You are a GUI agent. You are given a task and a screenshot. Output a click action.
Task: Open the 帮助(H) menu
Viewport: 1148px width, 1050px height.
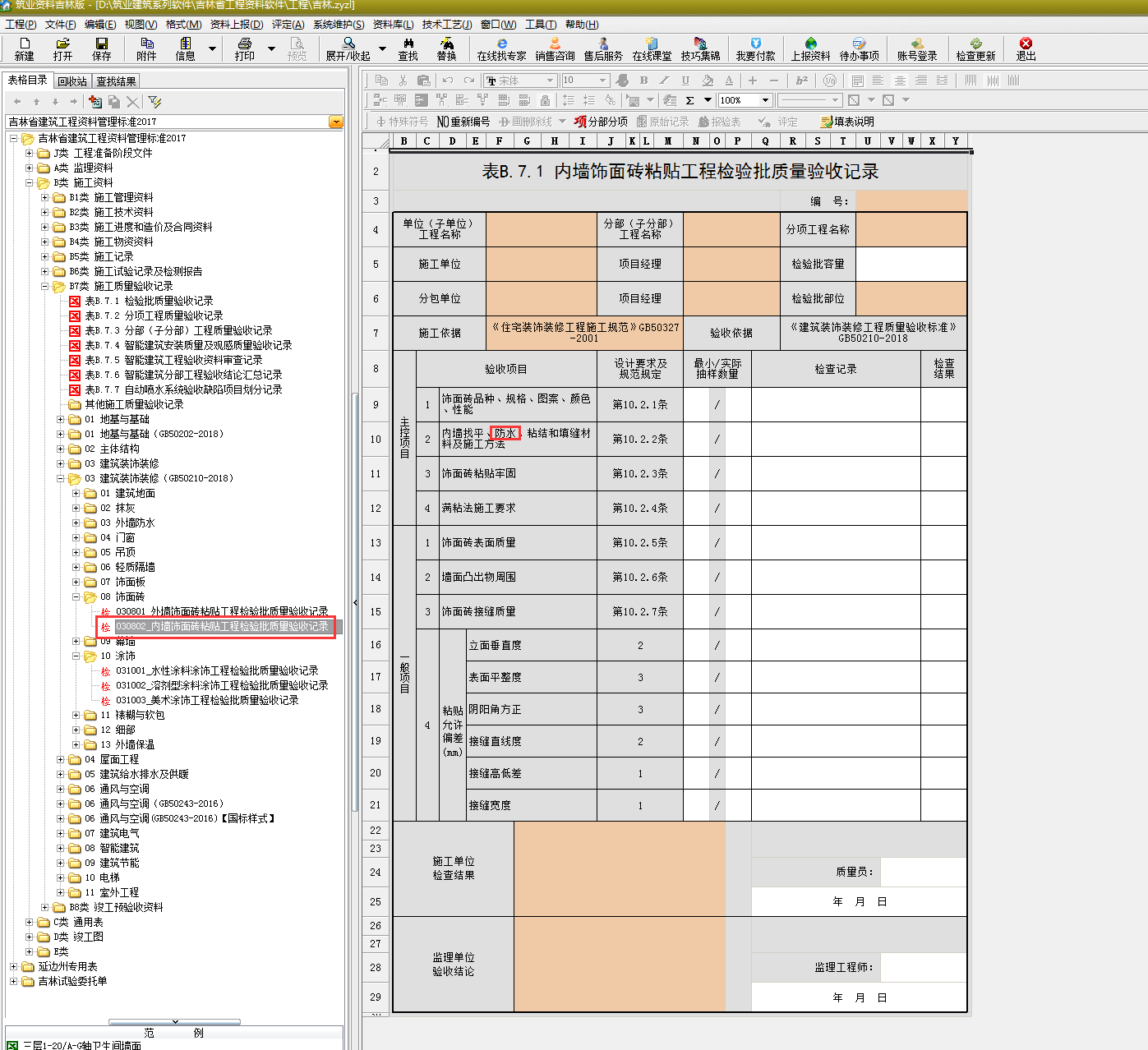pos(582,25)
